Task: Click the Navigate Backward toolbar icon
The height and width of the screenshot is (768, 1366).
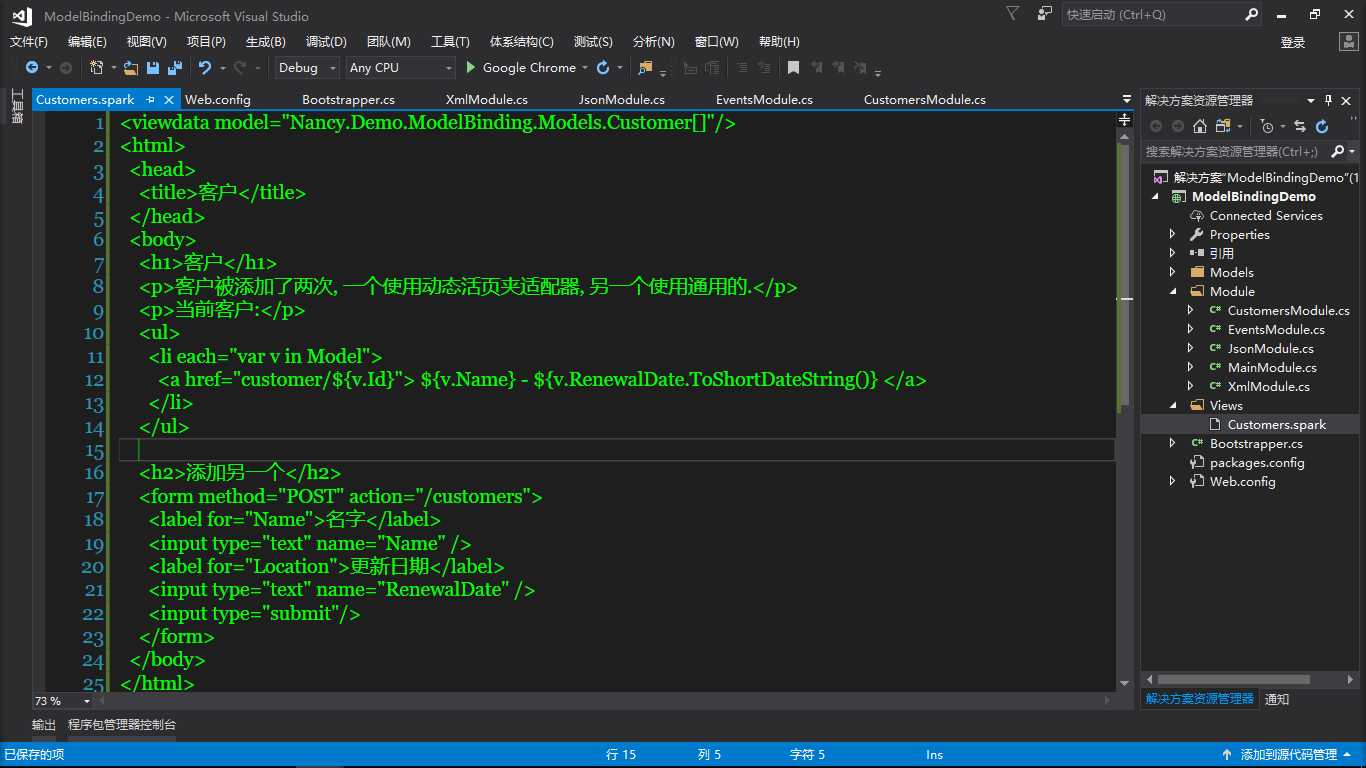Action: click(x=32, y=68)
